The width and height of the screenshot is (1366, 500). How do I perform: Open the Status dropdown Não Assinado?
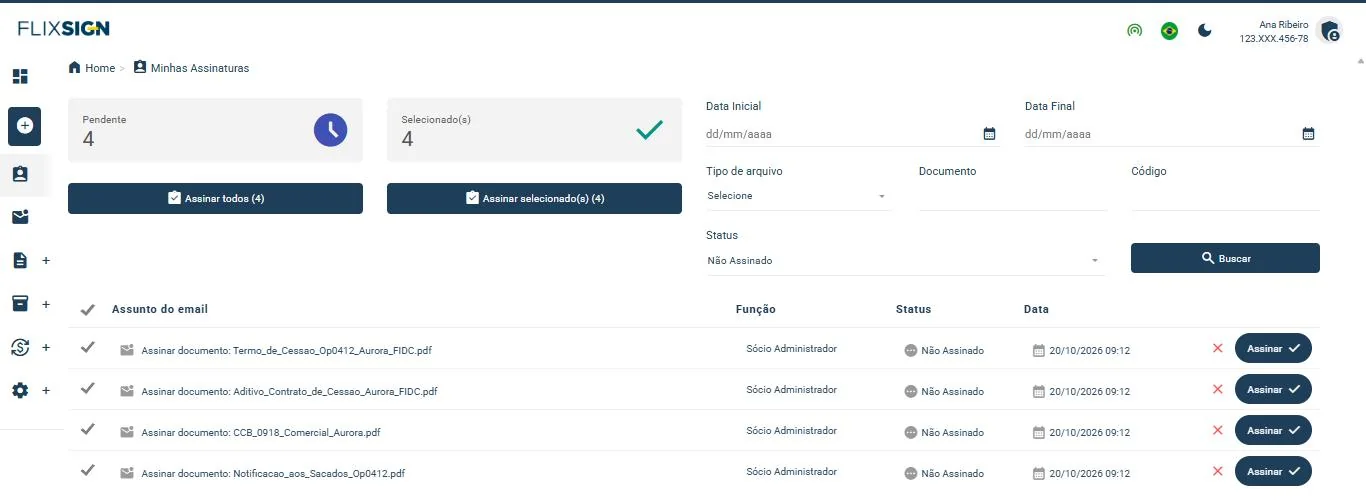point(905,260)
